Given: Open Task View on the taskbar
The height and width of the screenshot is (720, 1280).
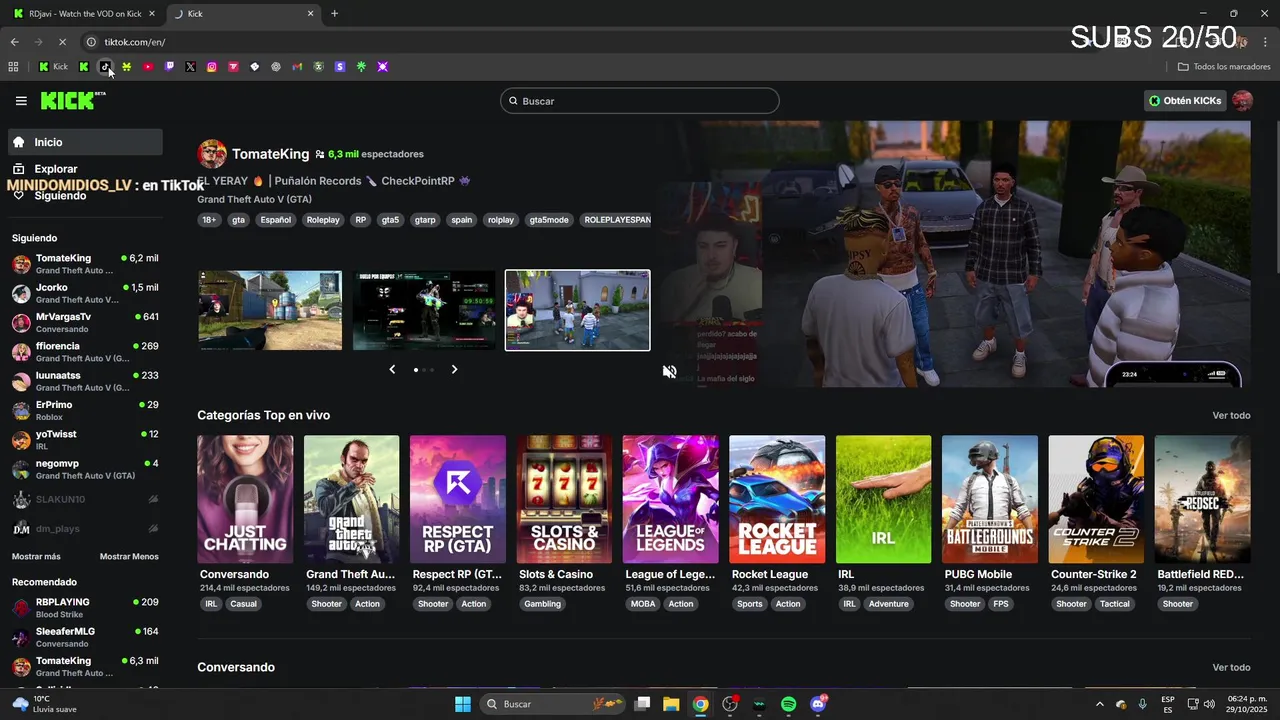Looking at the screenshot, I should point(642,704).
